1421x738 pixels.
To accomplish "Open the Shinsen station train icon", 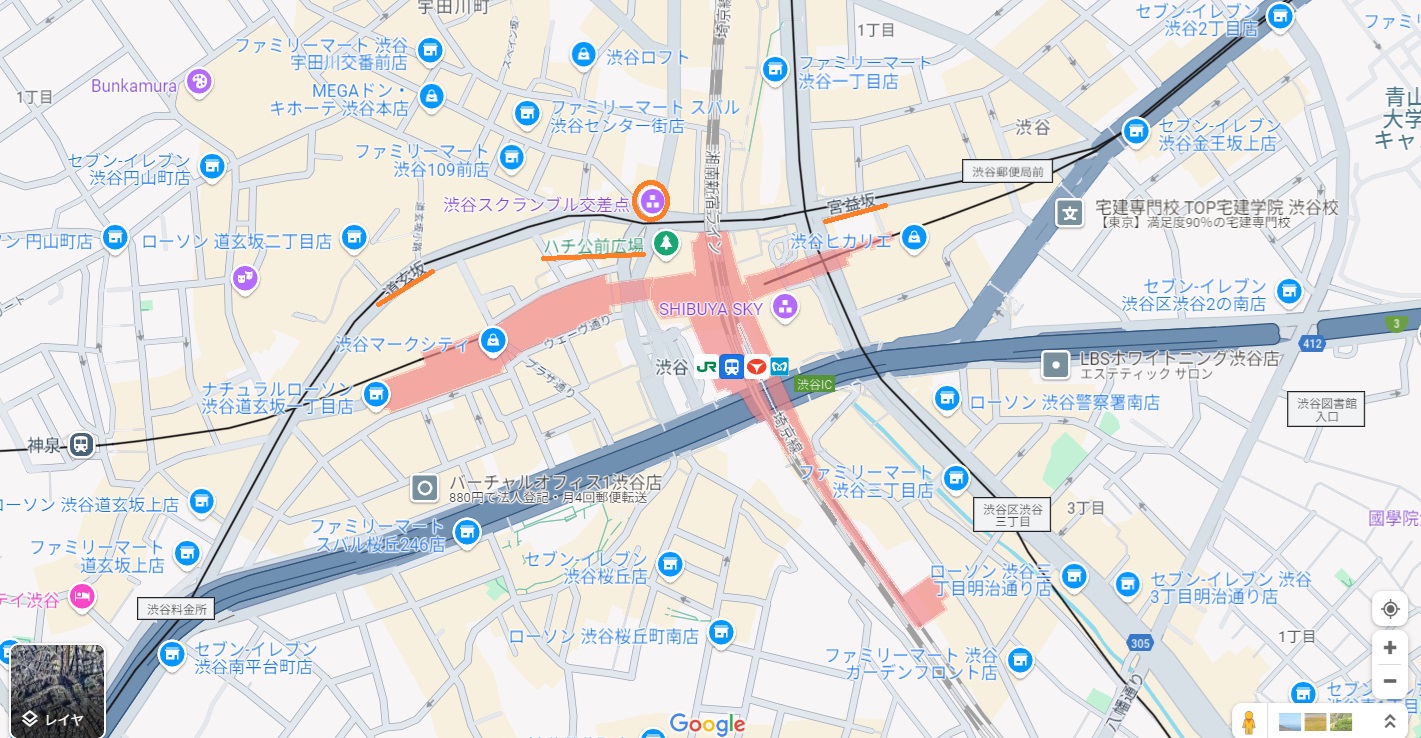I will pos(82,445).
